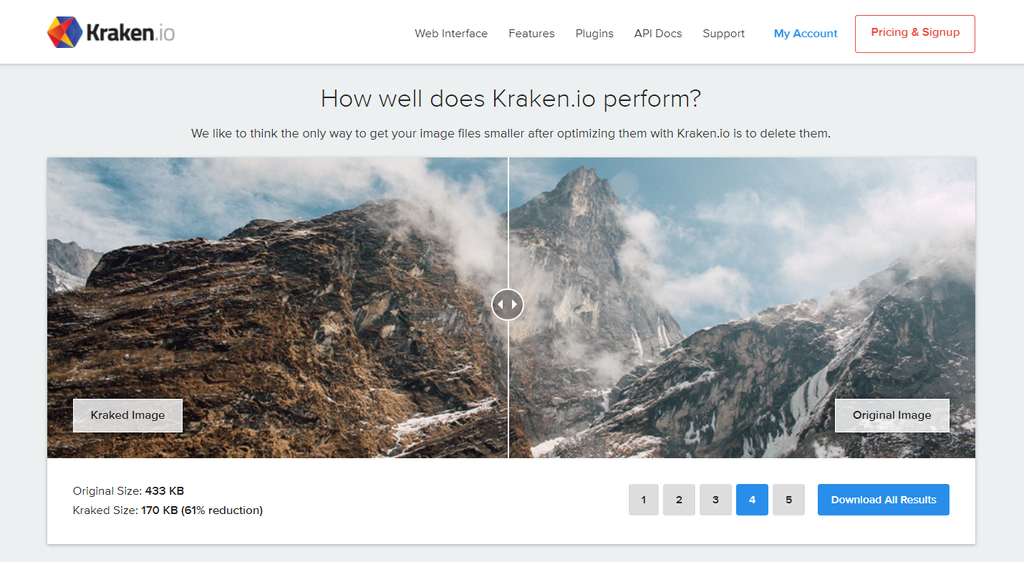Click the Original Size 433 KB text
The width and height of the screenshot is (1024, 562).
[128, 491]
